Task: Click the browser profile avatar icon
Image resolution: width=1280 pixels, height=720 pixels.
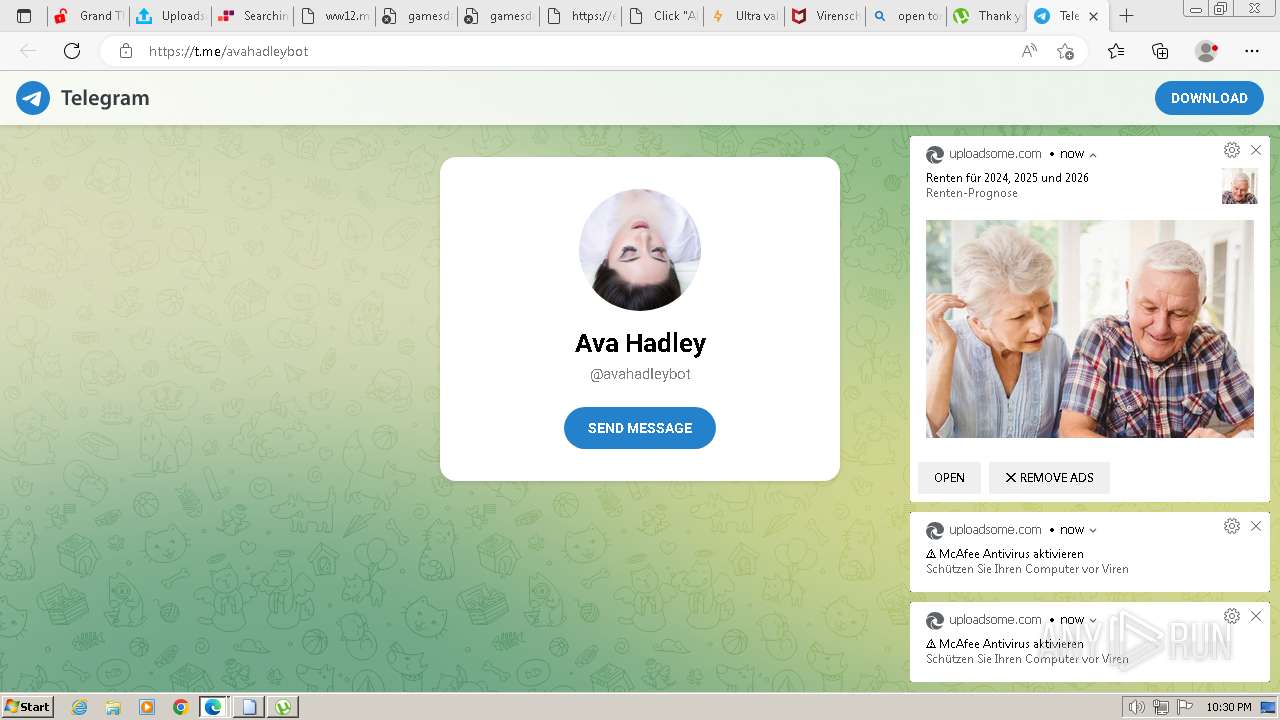Action: coord(1207,51)
